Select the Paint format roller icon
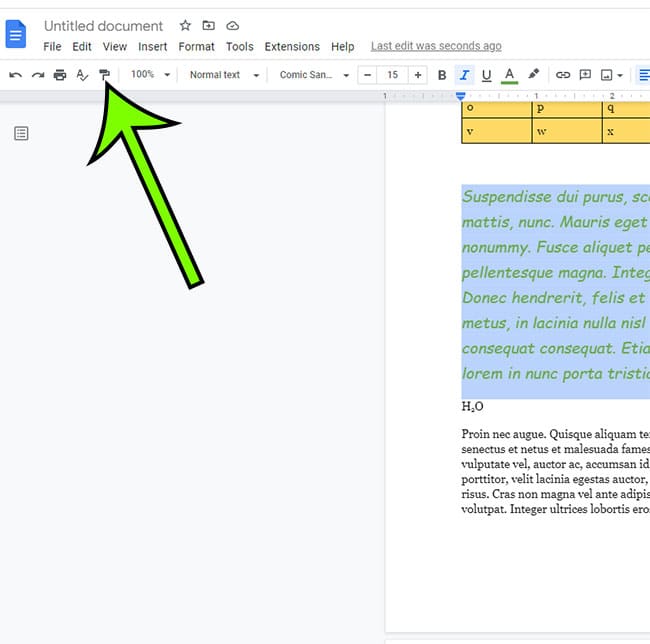The image size is (650, 644). pyautogui.click(x=104, y=75)
